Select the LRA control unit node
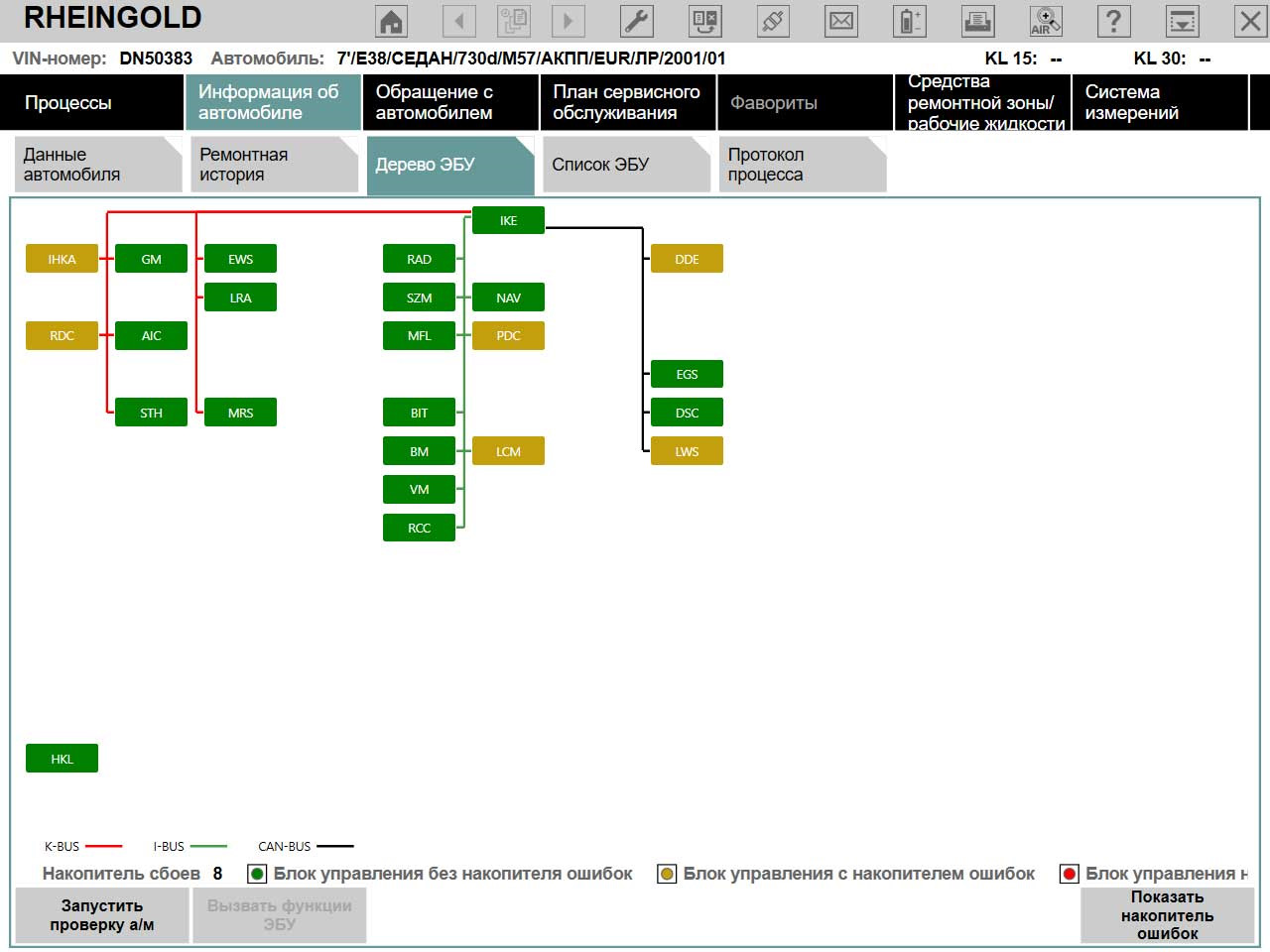 (240, 297)
